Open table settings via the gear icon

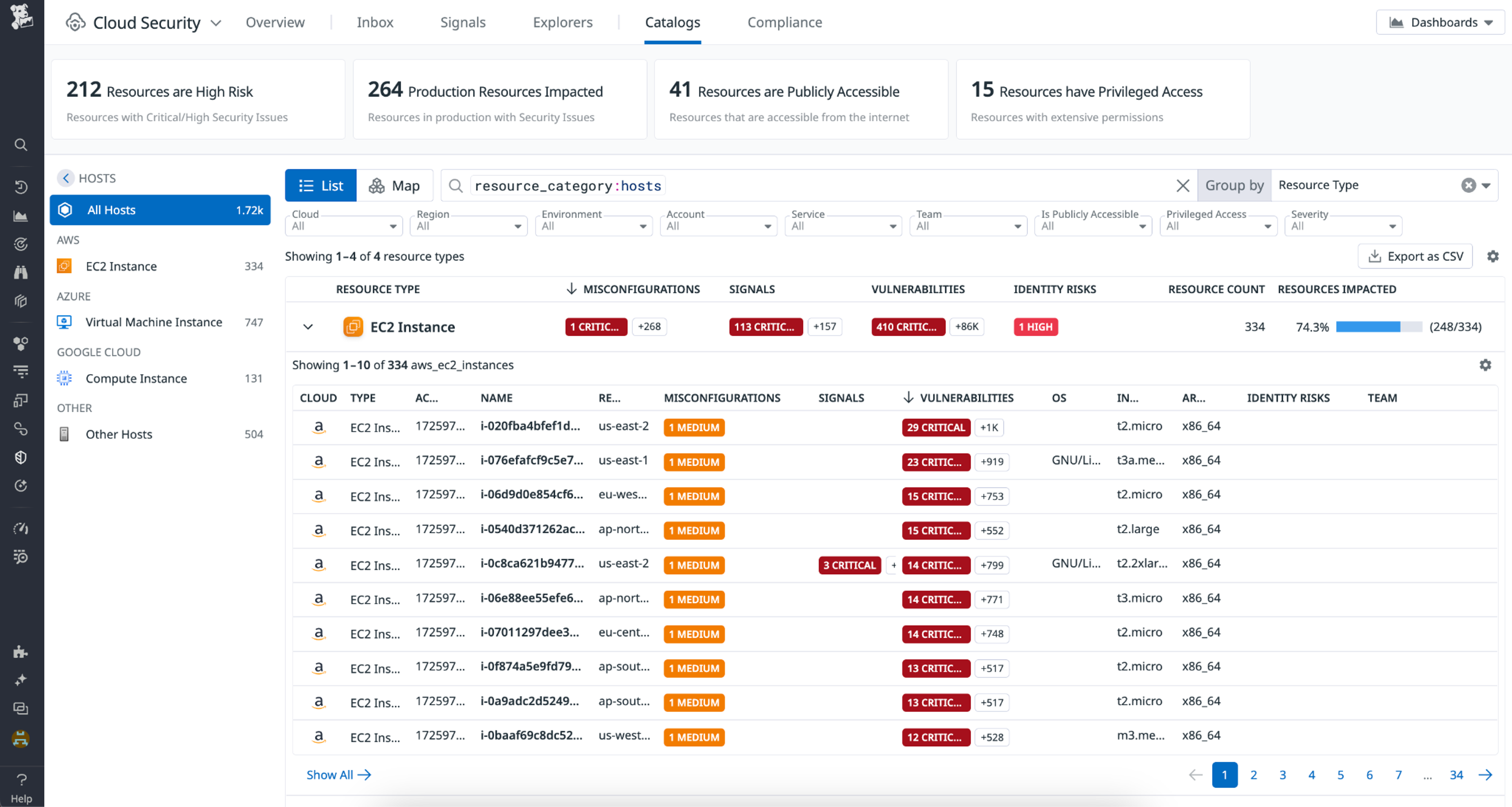pyautogui.click(x=1493, y=256)
